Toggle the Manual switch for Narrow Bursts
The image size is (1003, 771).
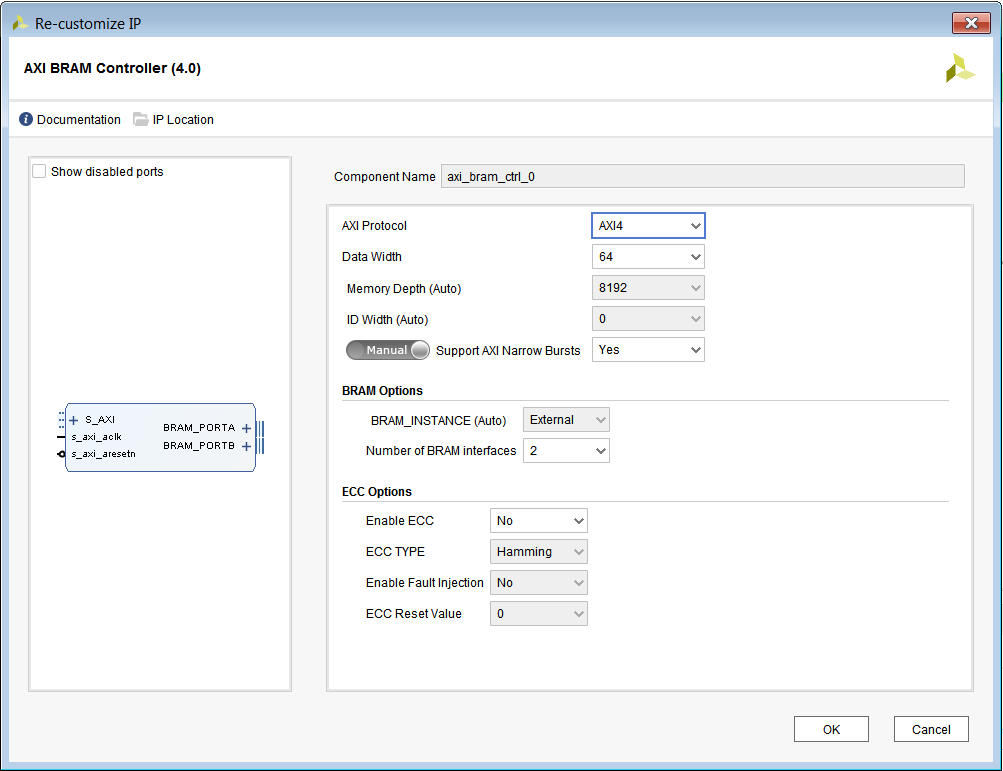(x=387, y=350)
